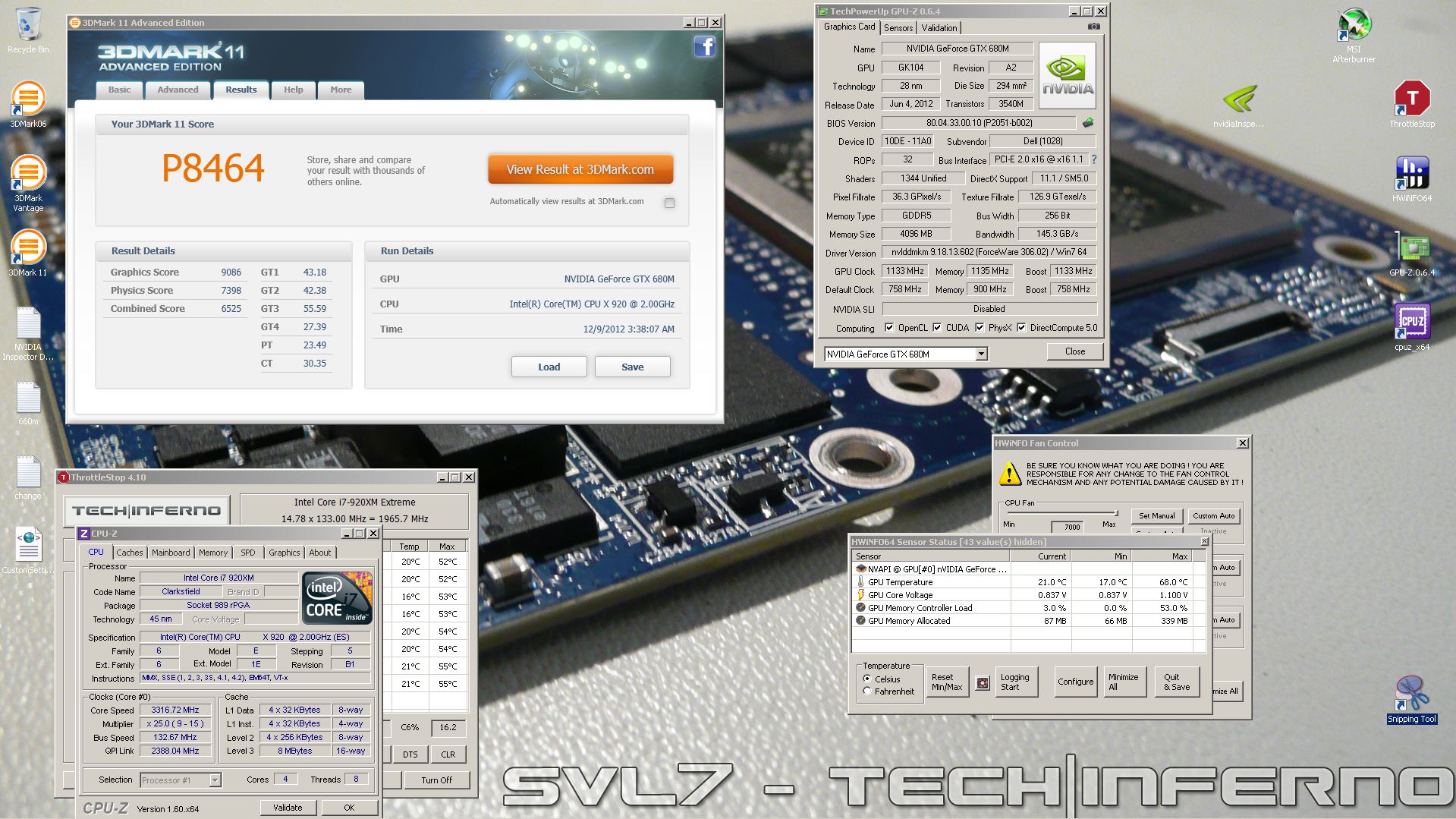Open the 'change' file icon on desktop
Image resolution: width=1456 pixels, height=819 pixels.
(x=28, y=477)
